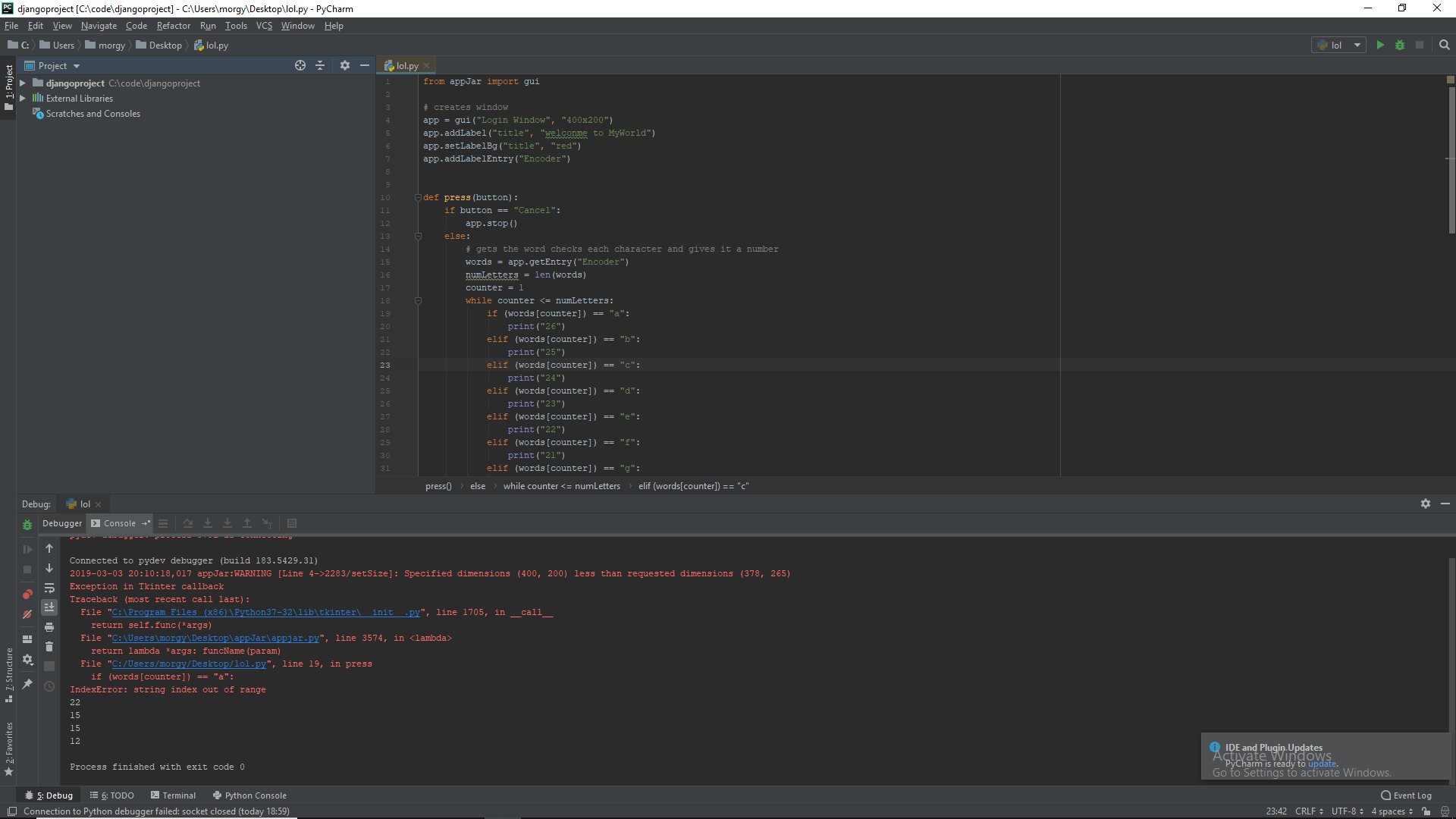Switch to the Debugger tab
The height and width of the screenshot is (819, 1456).
pyautogui.click(x=62, y=523)
